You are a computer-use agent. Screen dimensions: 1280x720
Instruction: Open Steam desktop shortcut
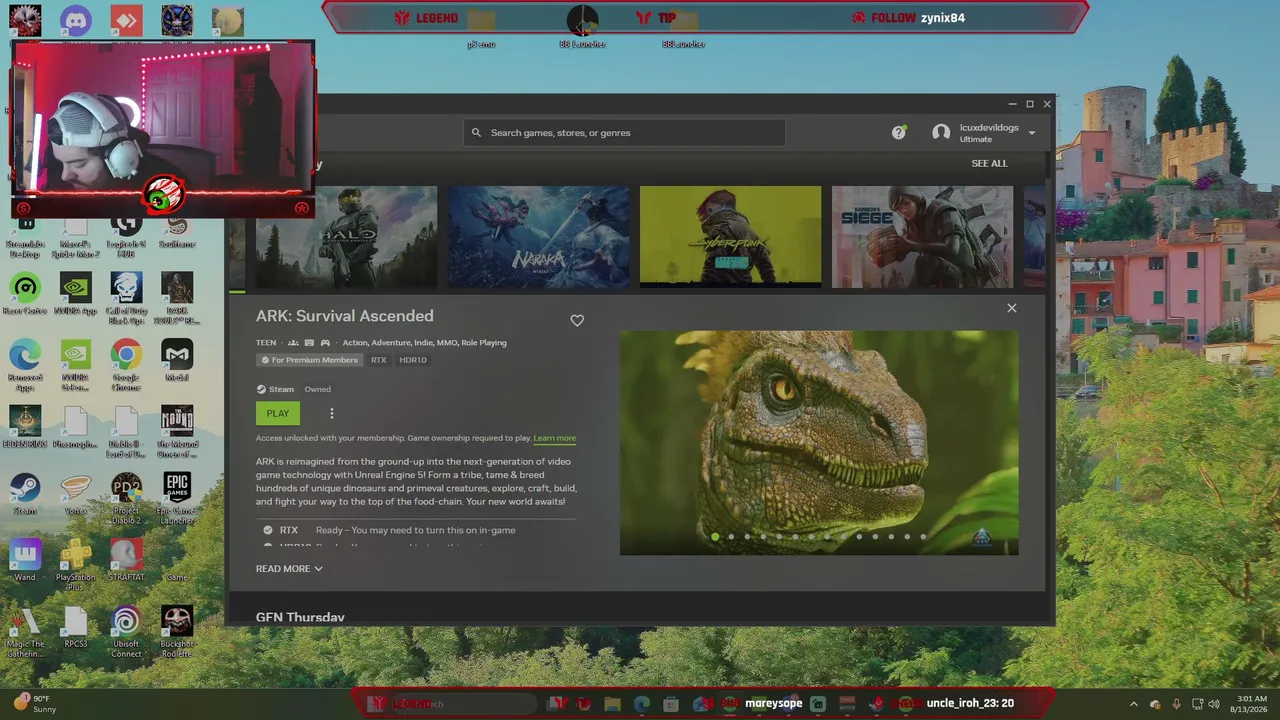coord(25,495)
